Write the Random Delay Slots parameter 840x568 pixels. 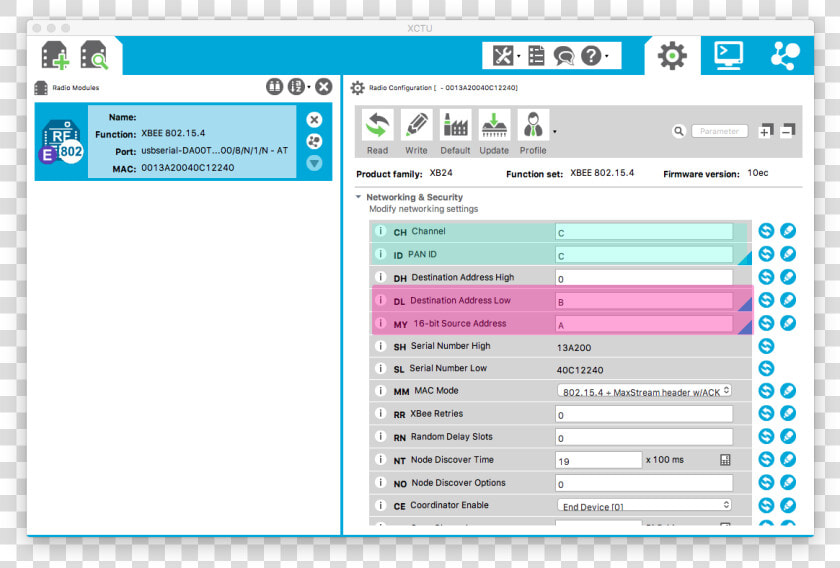[788, 436]
